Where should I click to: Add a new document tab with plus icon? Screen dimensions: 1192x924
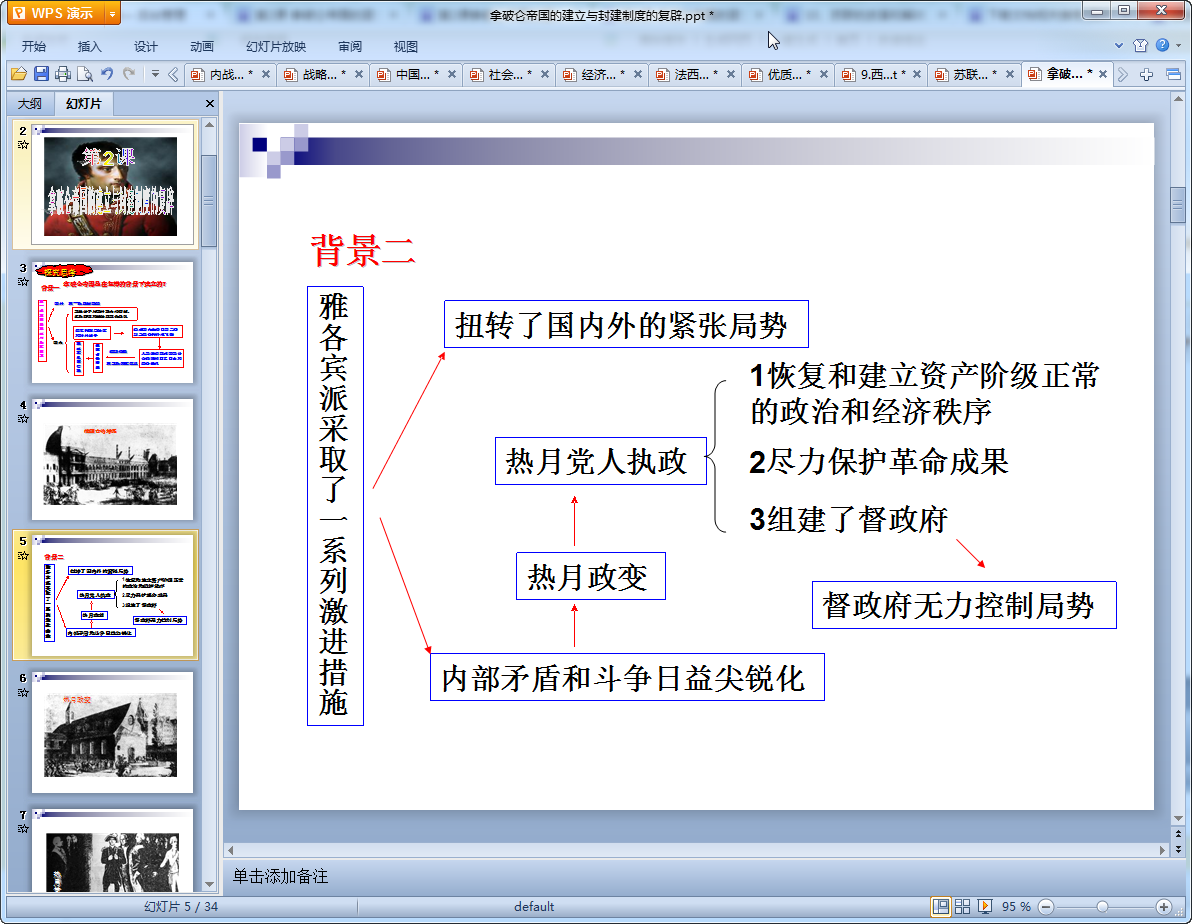pyautogui.click(x=1146, y=74)
